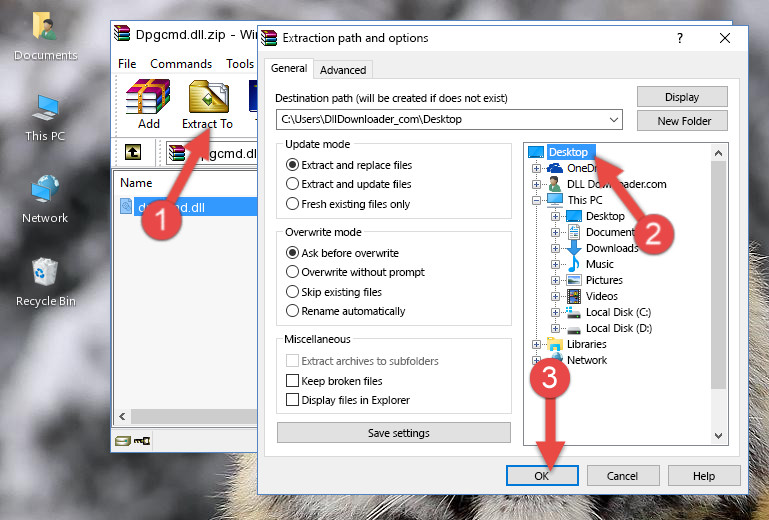Switch to the Advanced tab
This screenshot has height=520, width=769.
click(343, 70)
